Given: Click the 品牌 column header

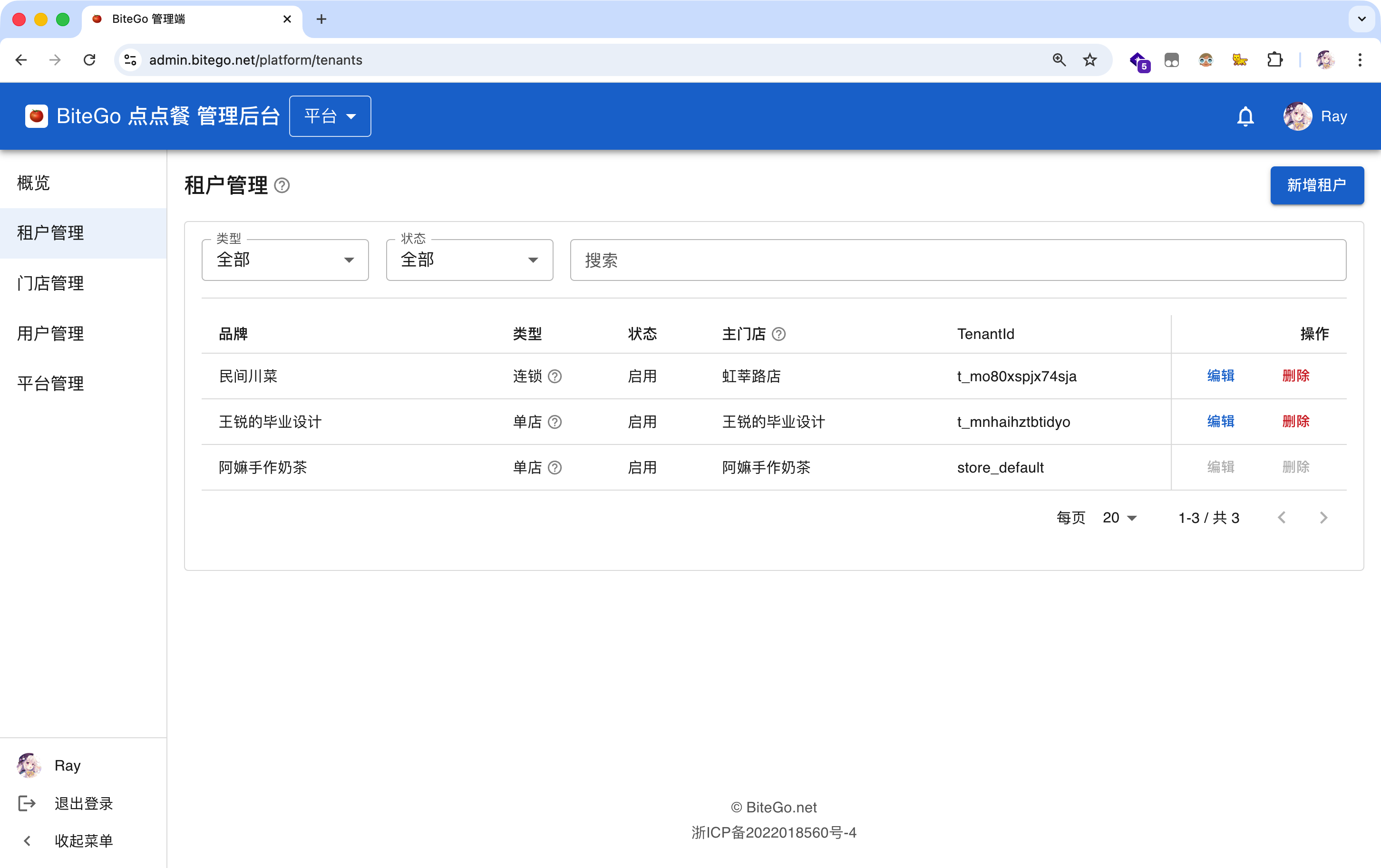Looking at the screenshot, I should coord(233,334).
